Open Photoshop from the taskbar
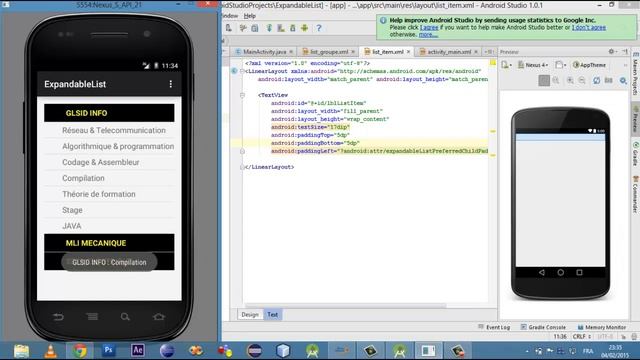The height and width of the screenshot is (360, 640). 109,350
